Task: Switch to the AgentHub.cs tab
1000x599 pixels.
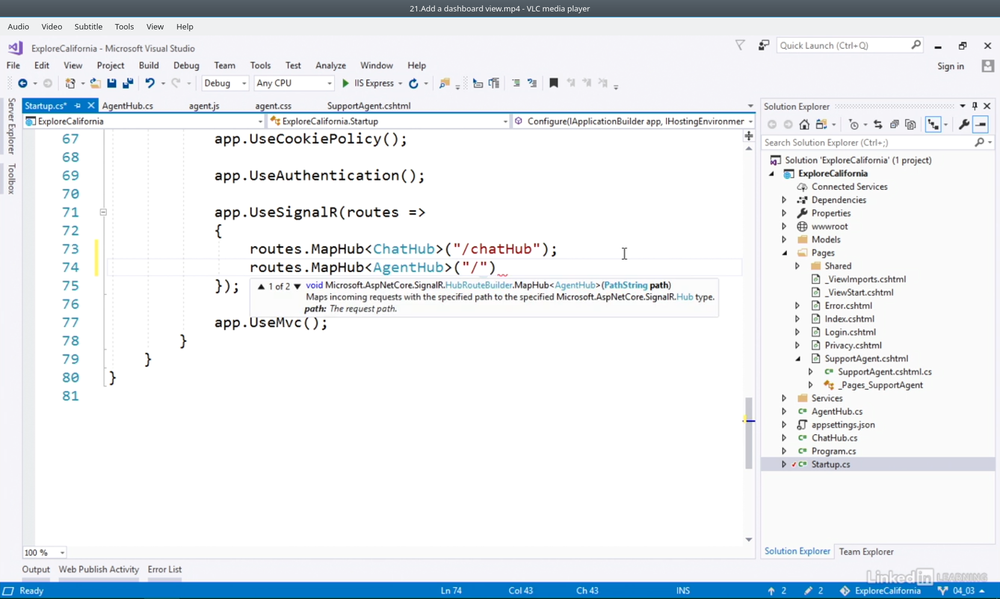Action: 127,106
